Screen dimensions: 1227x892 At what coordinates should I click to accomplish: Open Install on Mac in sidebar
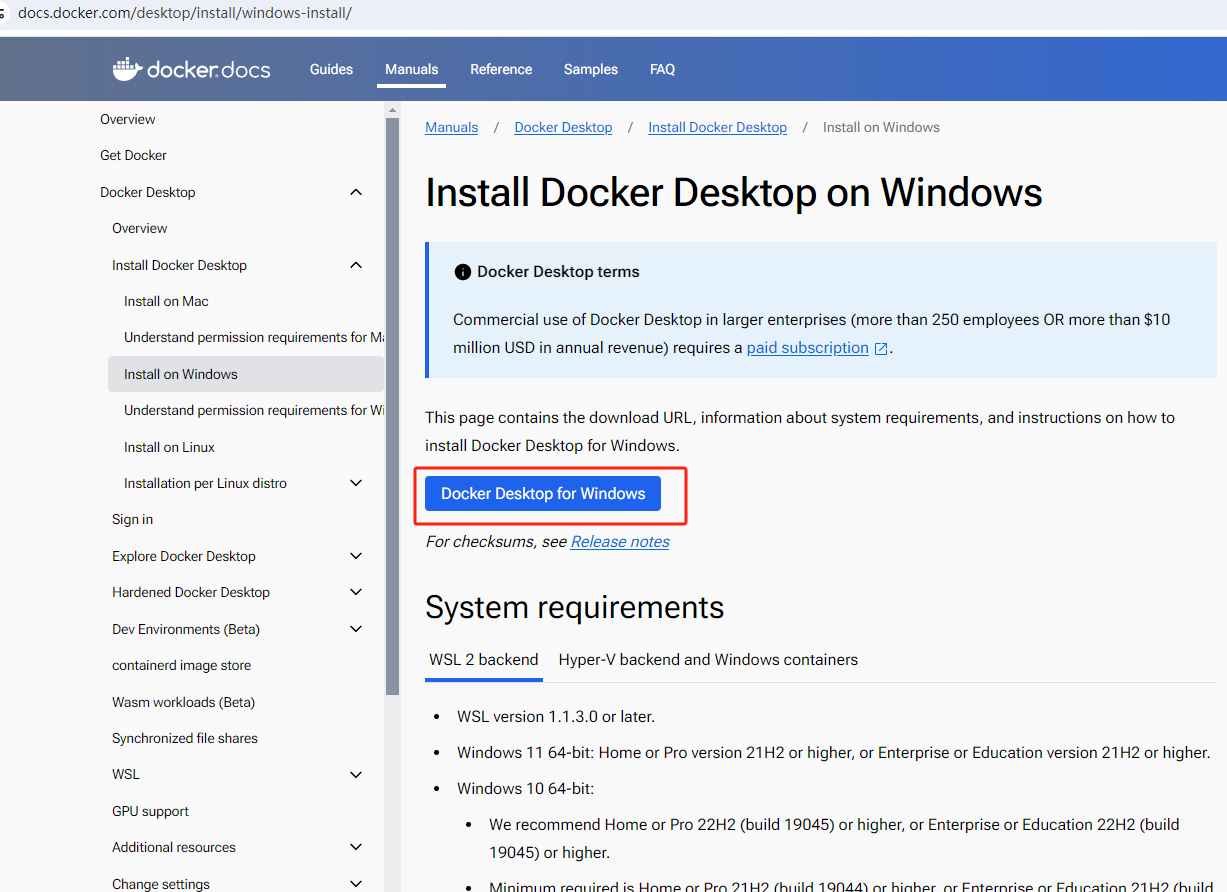166,301
